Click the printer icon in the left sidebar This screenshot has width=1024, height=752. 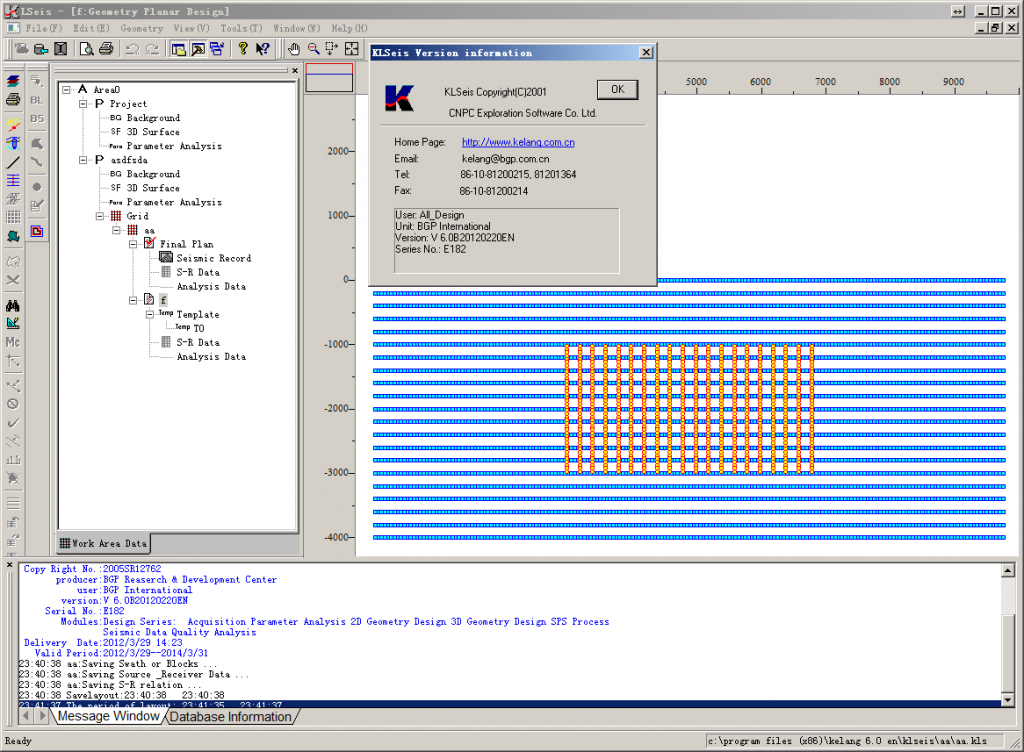13,99
